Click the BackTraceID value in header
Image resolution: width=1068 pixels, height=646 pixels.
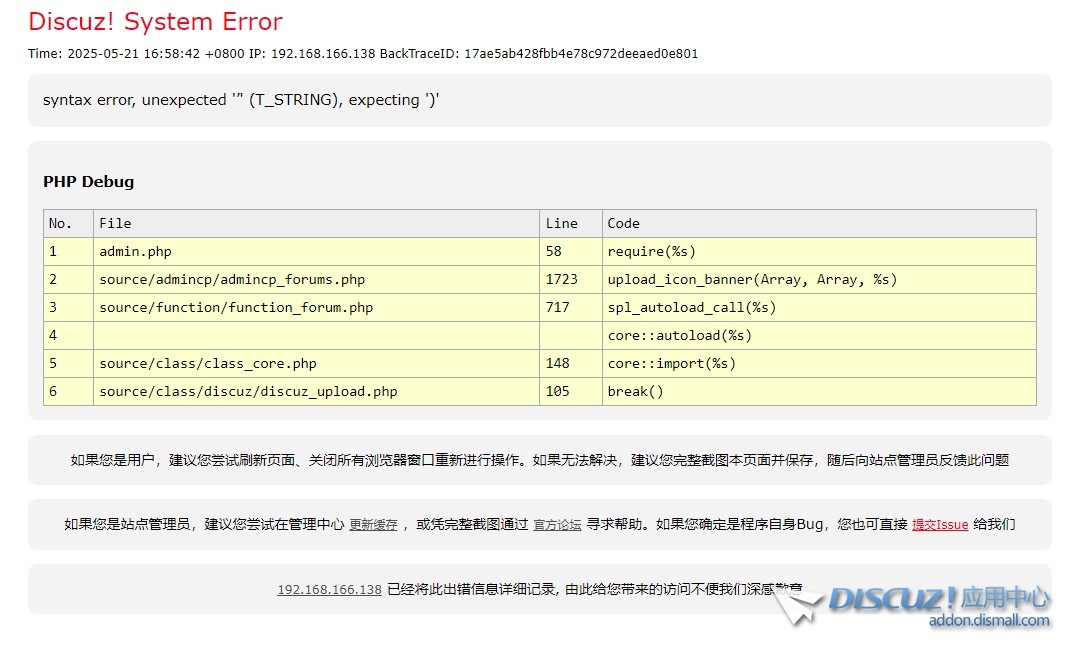(580, 54)
